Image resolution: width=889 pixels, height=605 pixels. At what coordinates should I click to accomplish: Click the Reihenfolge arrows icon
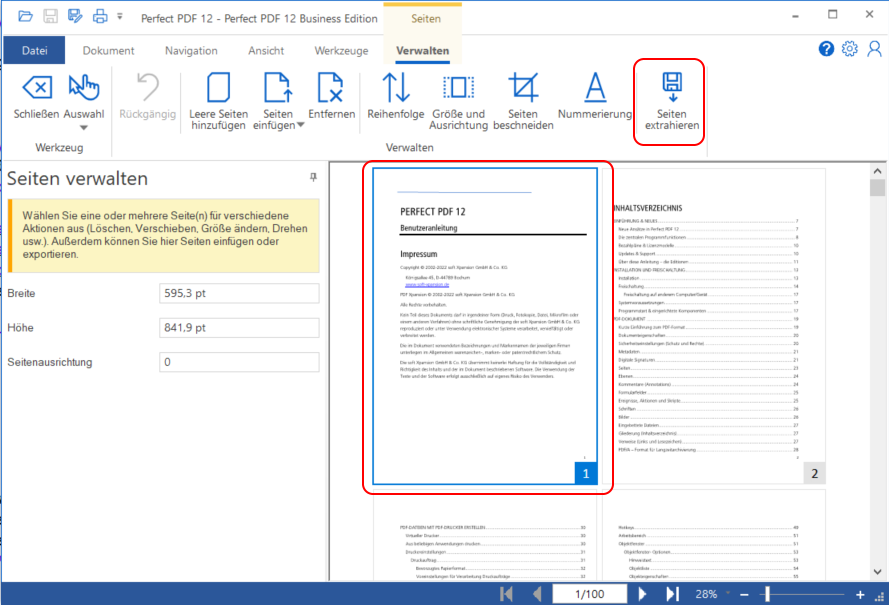pyautogui.click(x=396, y=88)
